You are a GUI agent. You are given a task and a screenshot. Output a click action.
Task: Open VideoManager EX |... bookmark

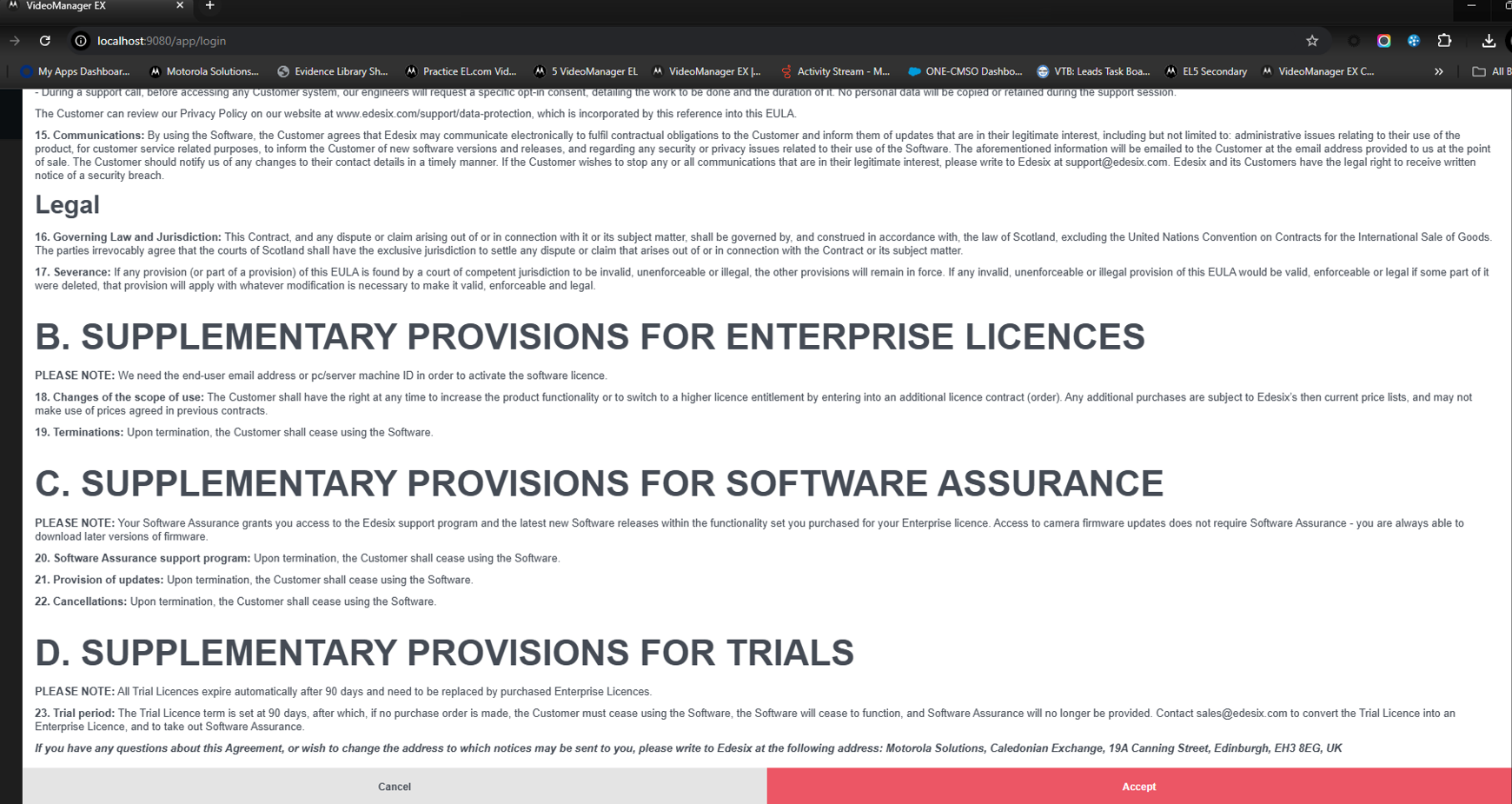[706, 71]
